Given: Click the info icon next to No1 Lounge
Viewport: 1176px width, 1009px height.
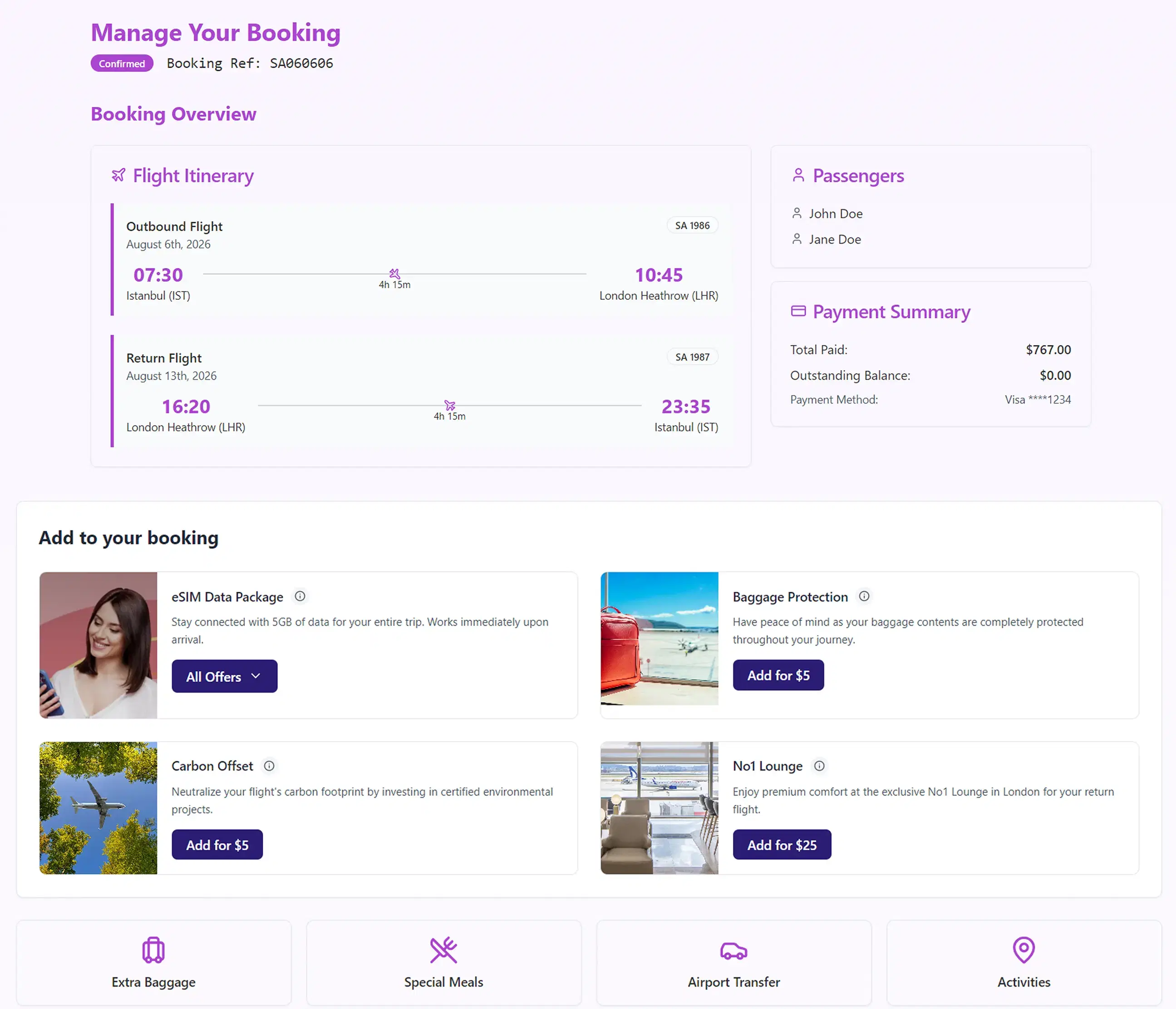Looking at the screenshot, I should pyautogui.click(x=819, y=766).
